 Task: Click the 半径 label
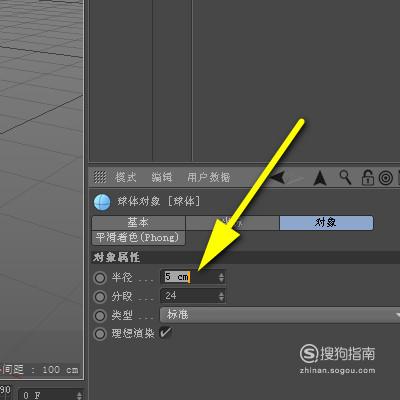pos(122,277)
